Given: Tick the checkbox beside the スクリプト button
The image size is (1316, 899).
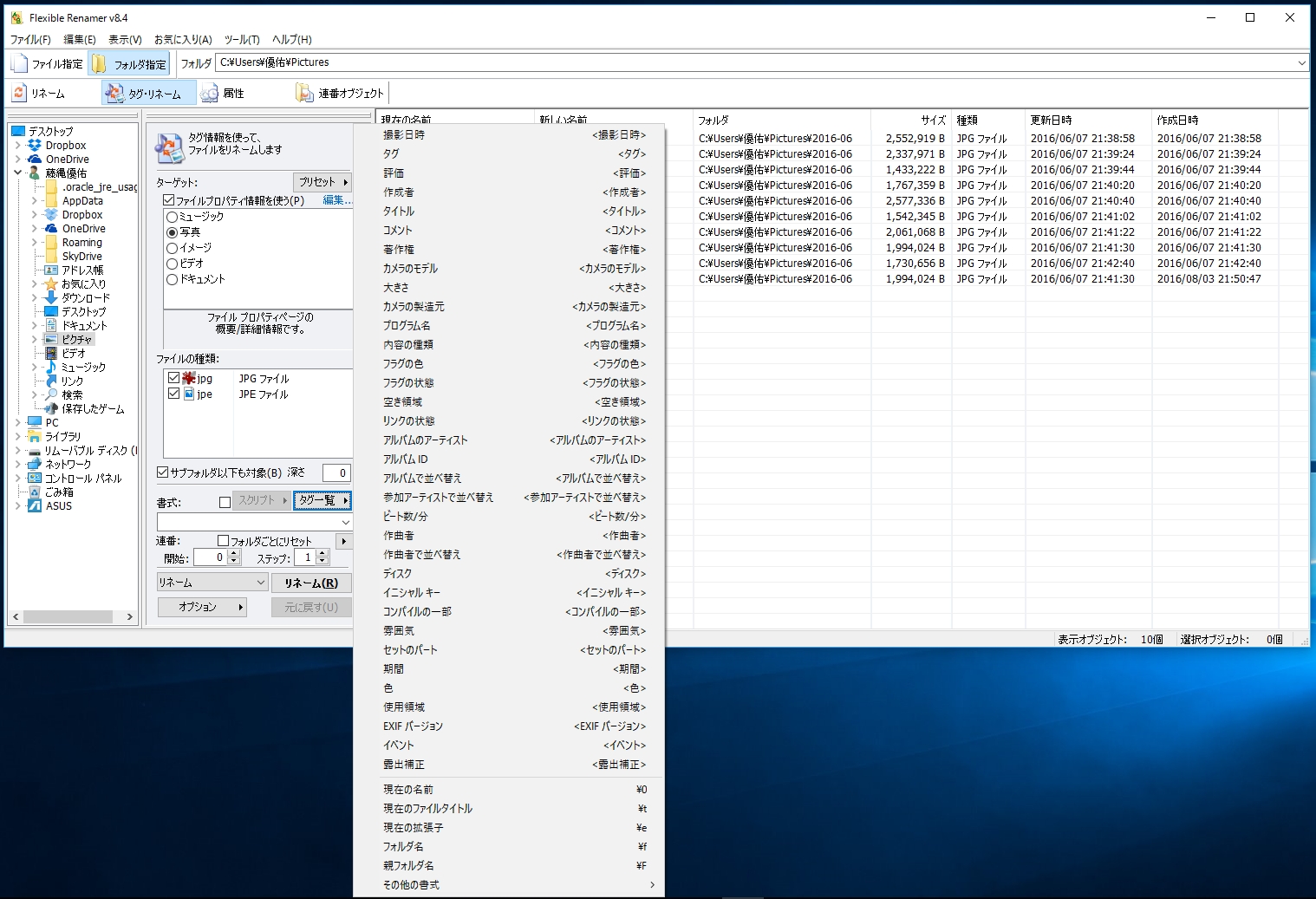Looking at the screenshot, I should point(225,502).
